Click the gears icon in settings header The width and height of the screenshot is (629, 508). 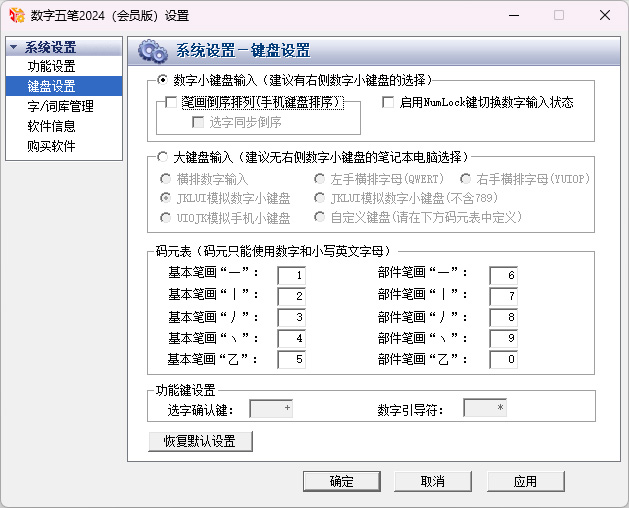(152, 51)
